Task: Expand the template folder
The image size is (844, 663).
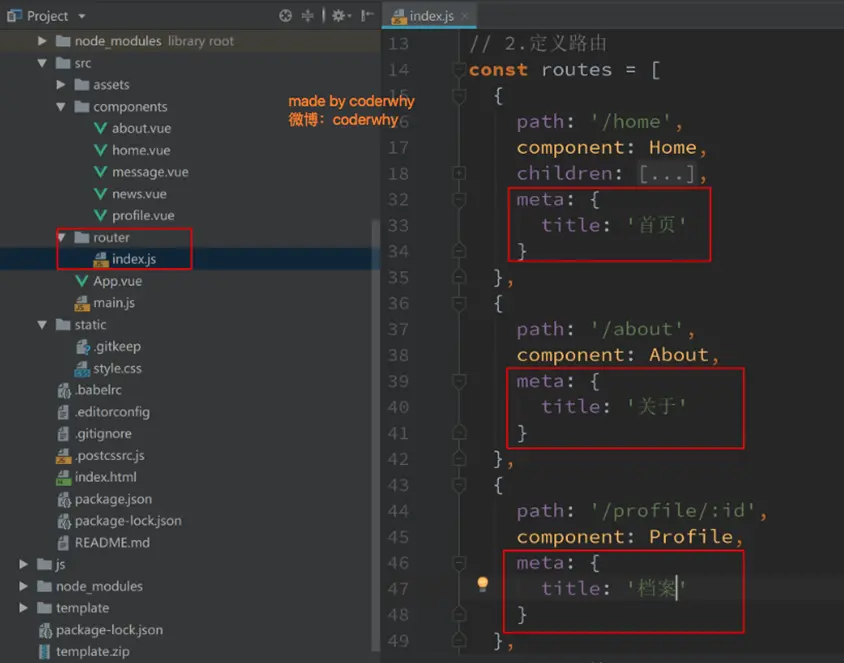Action: click(23, 608)
